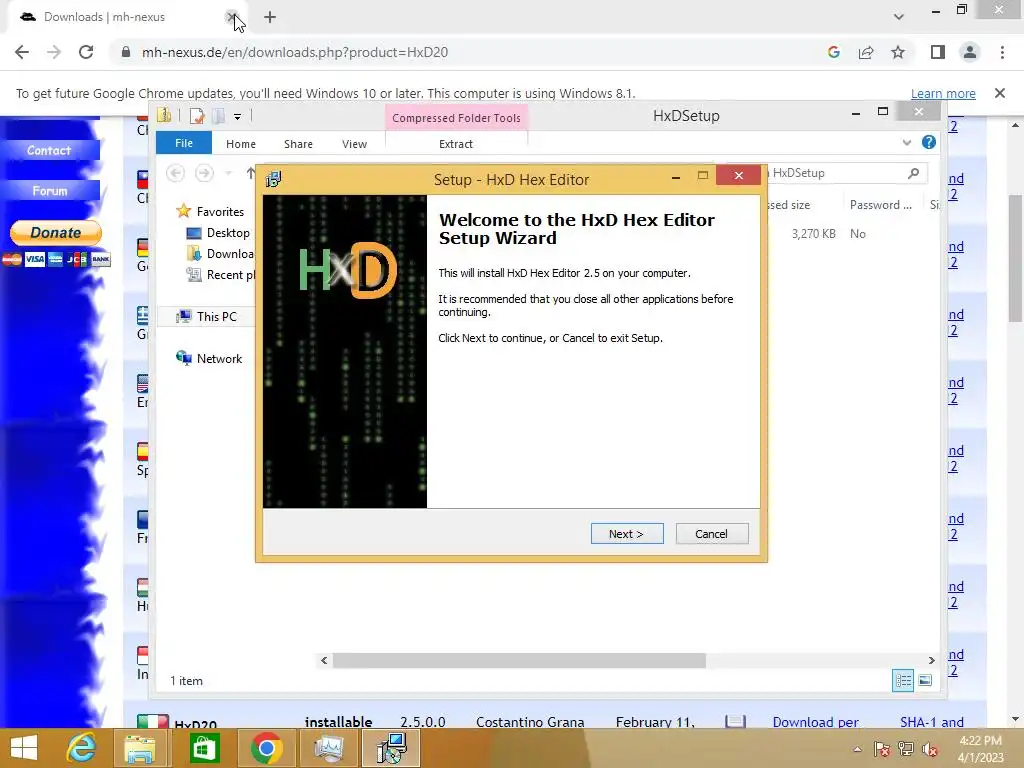The height and width of the screenshot is (768, 1024).
Task: Click the explorer Back arrow
Action: coord(175,173)
